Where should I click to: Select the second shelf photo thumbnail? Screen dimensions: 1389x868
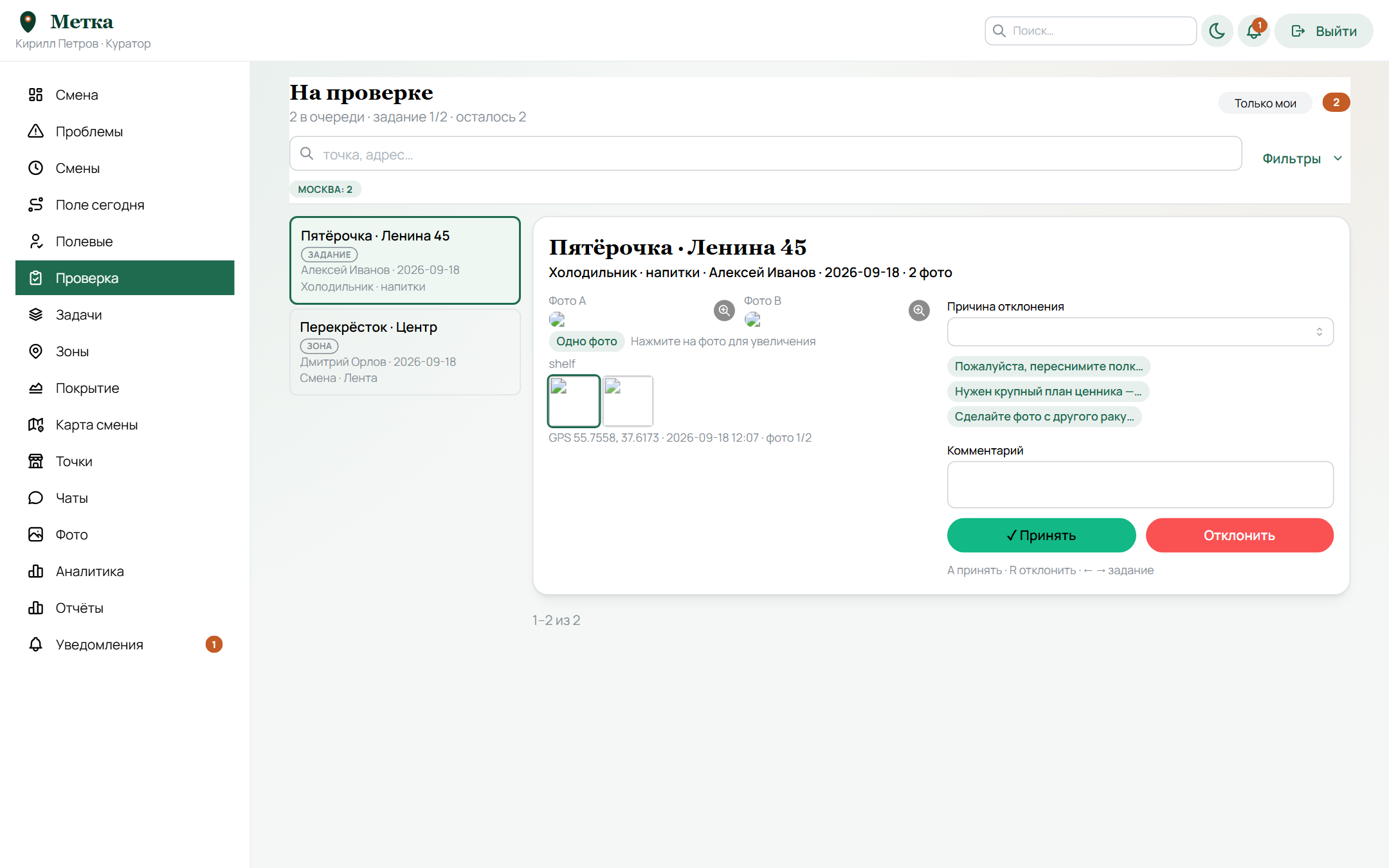[x=628, y=401]
